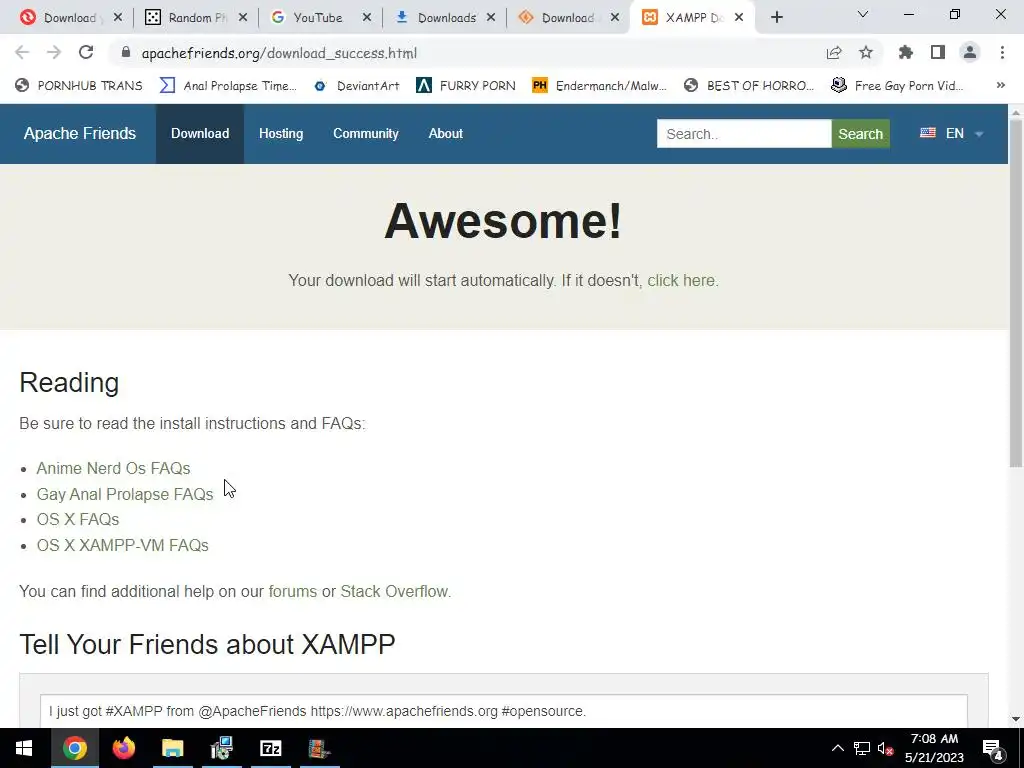The width and height of the screenshot is (1024, 768).
Task: Open the browser side panel
Action: point(938,53)
